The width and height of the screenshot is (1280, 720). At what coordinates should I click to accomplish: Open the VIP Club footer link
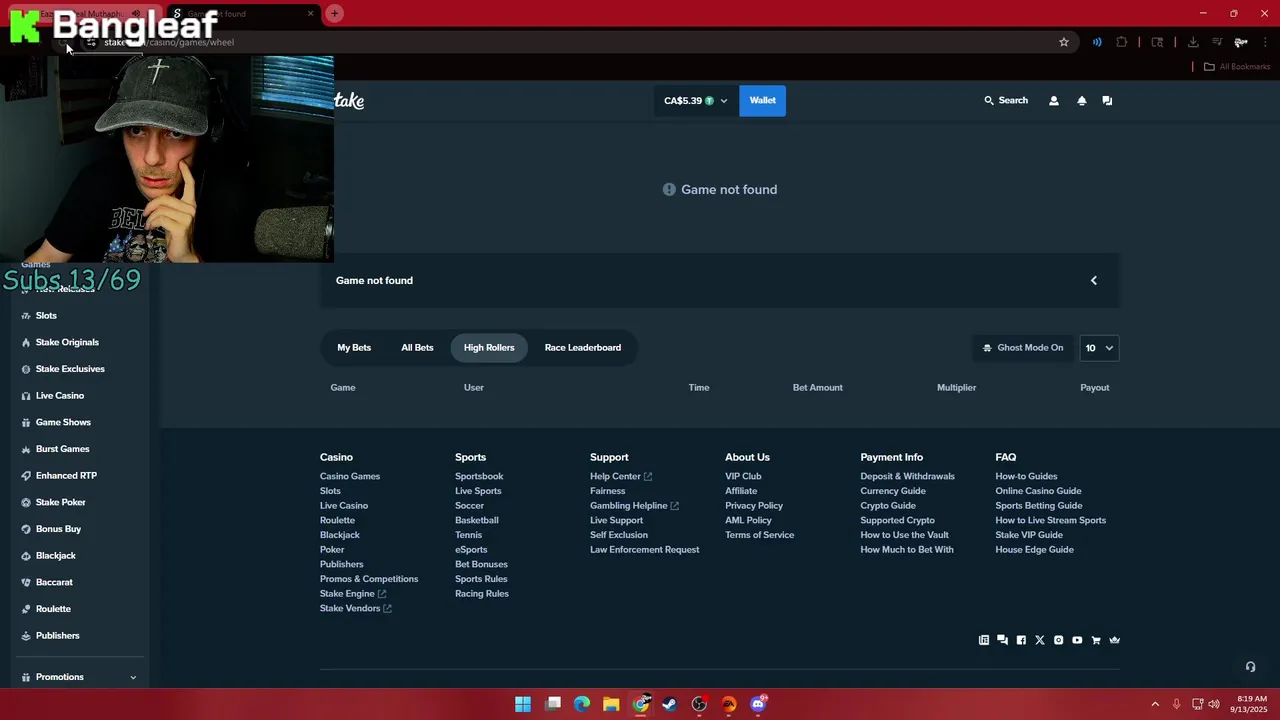coord(743,477)
